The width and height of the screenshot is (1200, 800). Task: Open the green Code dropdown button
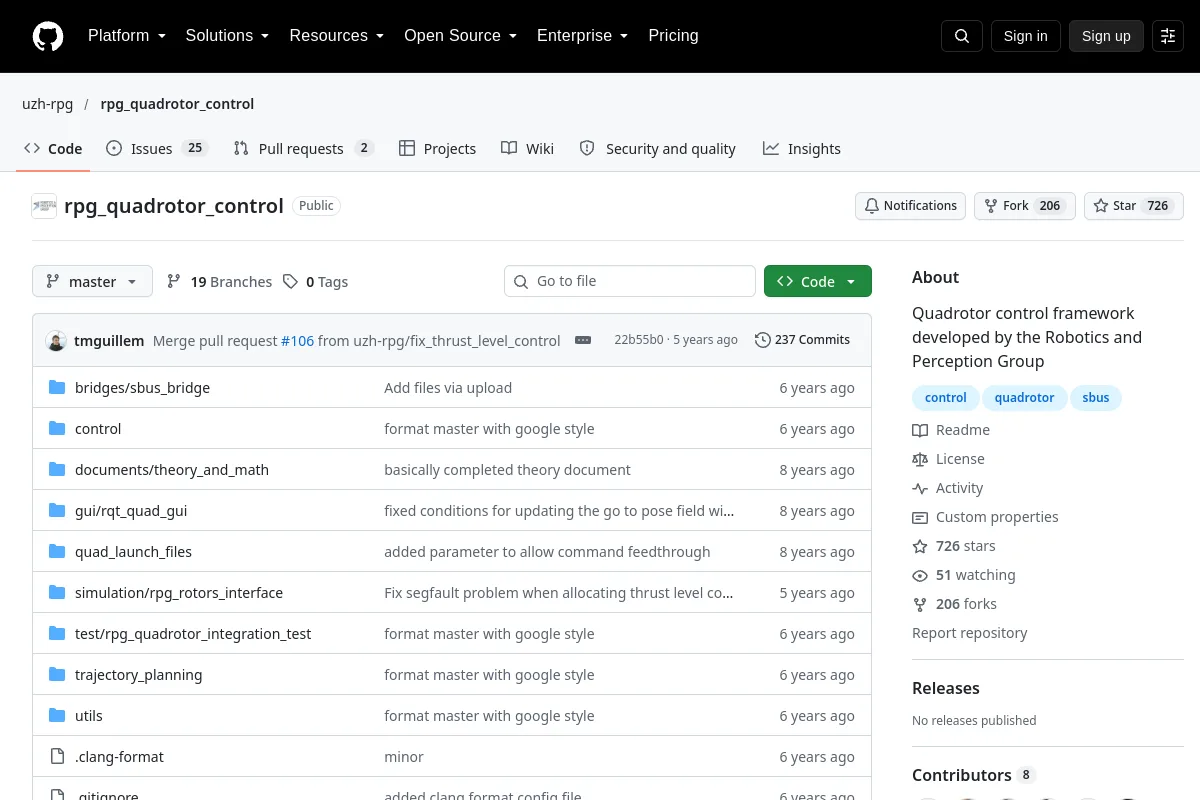[818, 282]
